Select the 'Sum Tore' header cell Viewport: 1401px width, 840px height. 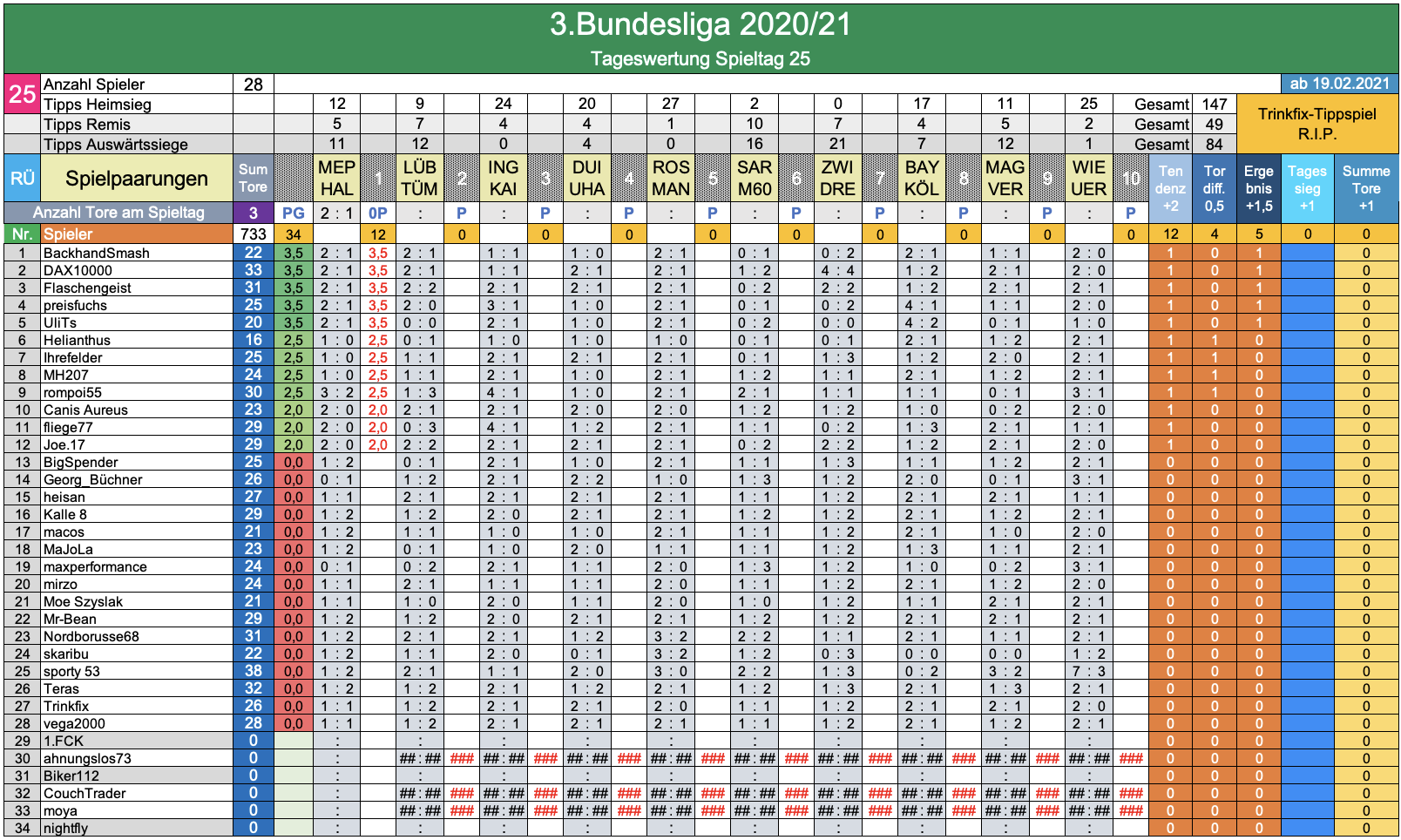254,179
